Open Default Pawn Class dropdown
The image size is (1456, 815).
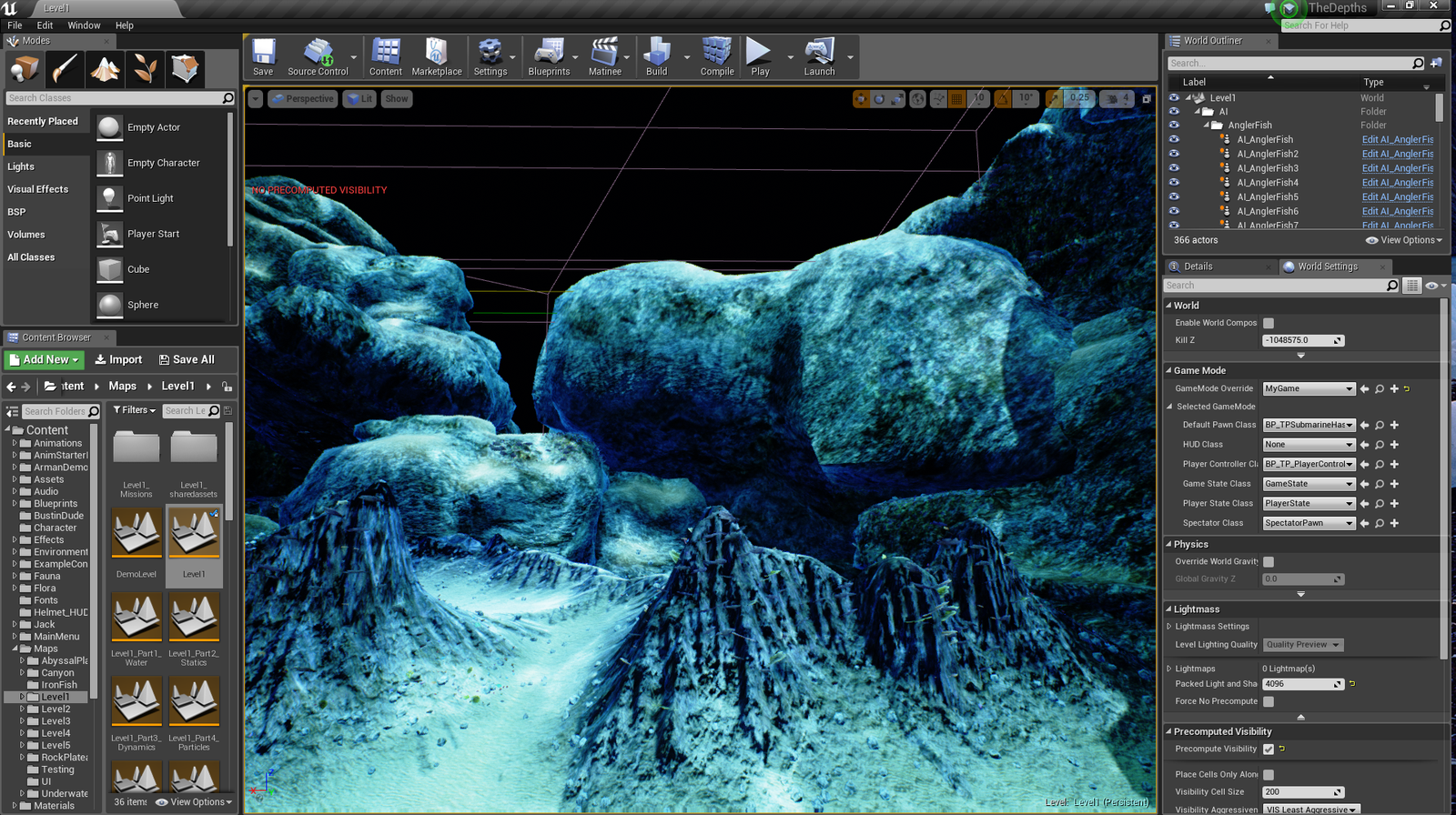tap(1309, 425)
